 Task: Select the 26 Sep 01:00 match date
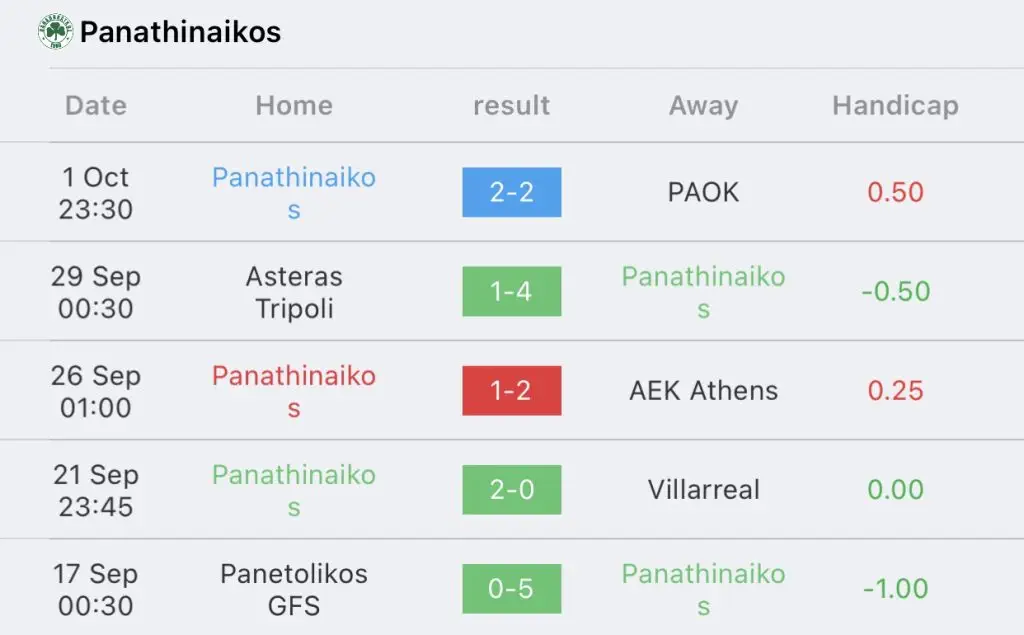tap(96, 391)
